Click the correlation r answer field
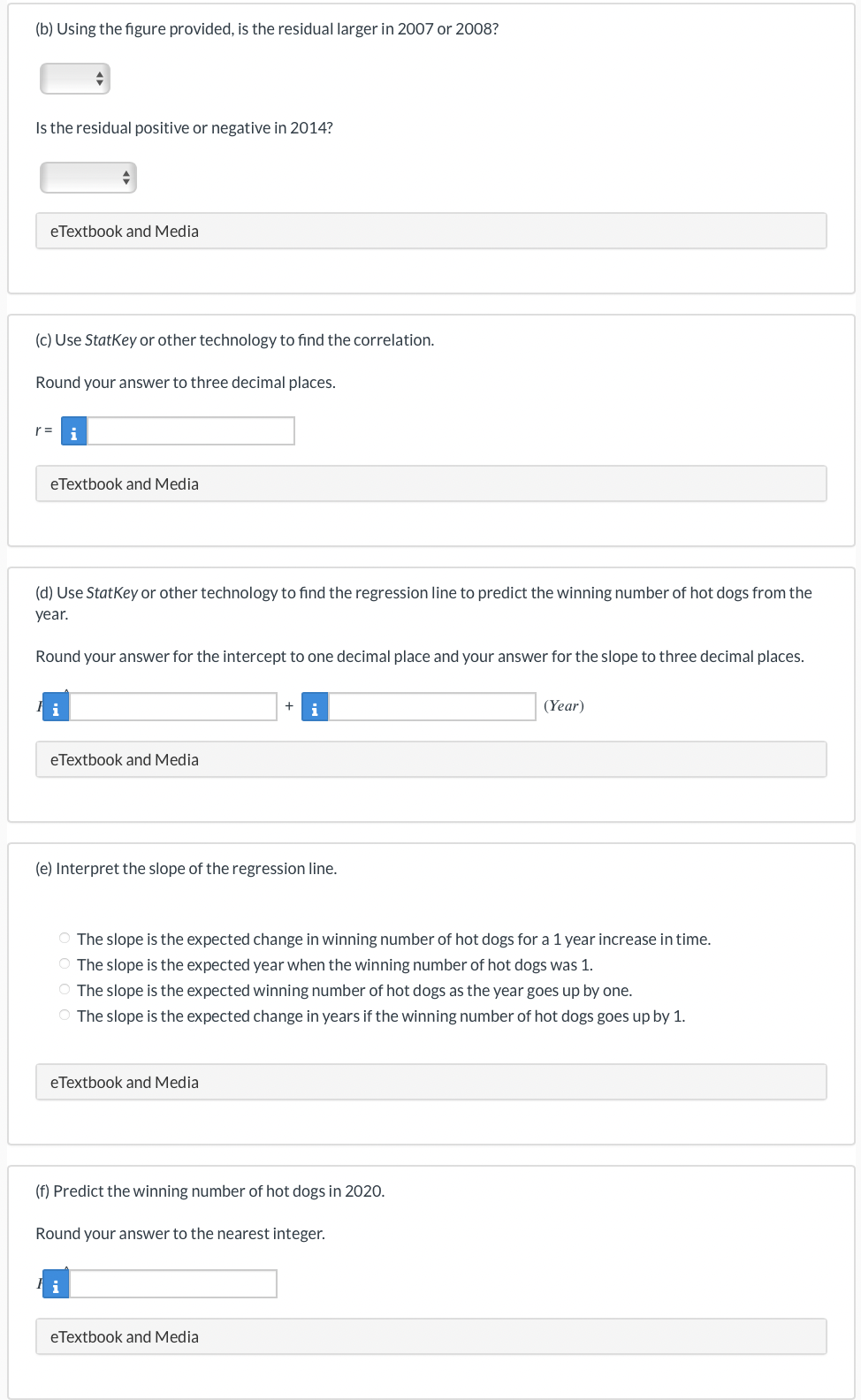This screenshot has width=861, height=1400. coord(191,431)
